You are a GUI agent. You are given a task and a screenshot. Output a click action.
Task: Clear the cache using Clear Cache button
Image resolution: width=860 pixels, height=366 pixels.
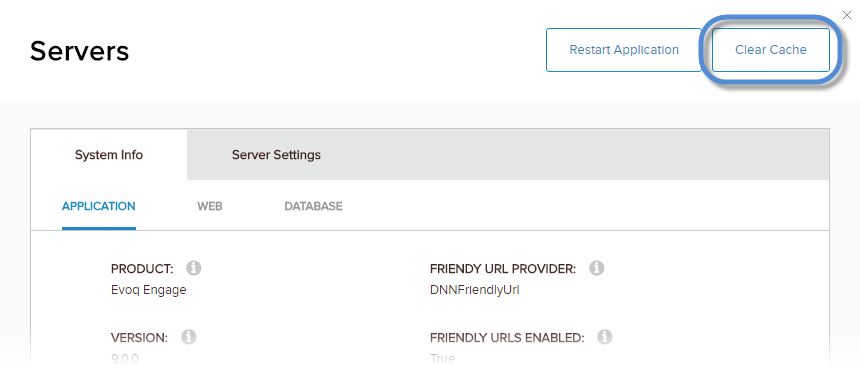pos(771,50)
